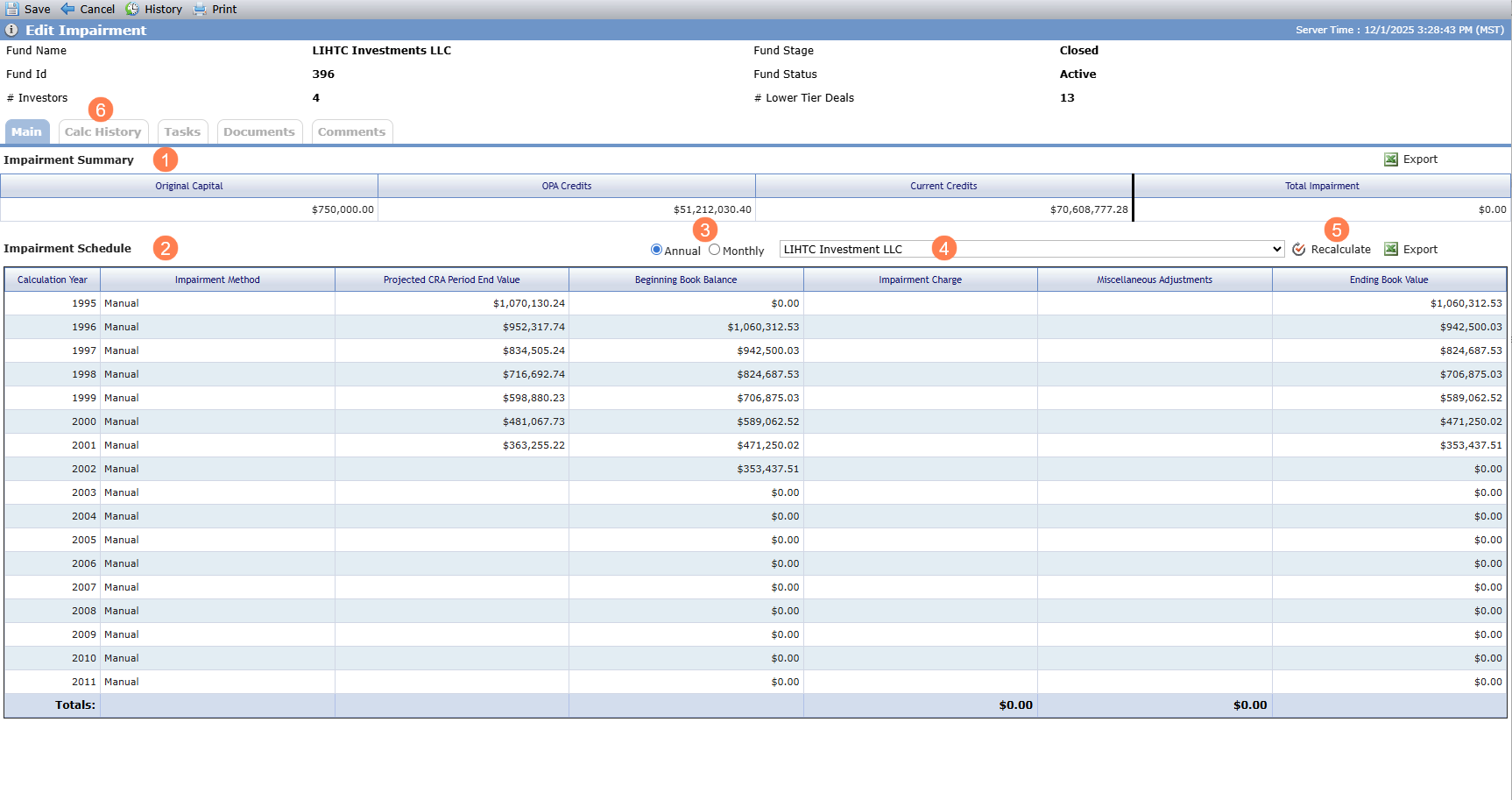Click the Impairment Method column header
1512x800 pixels.
pyautogui.click(x=217, y=280)
